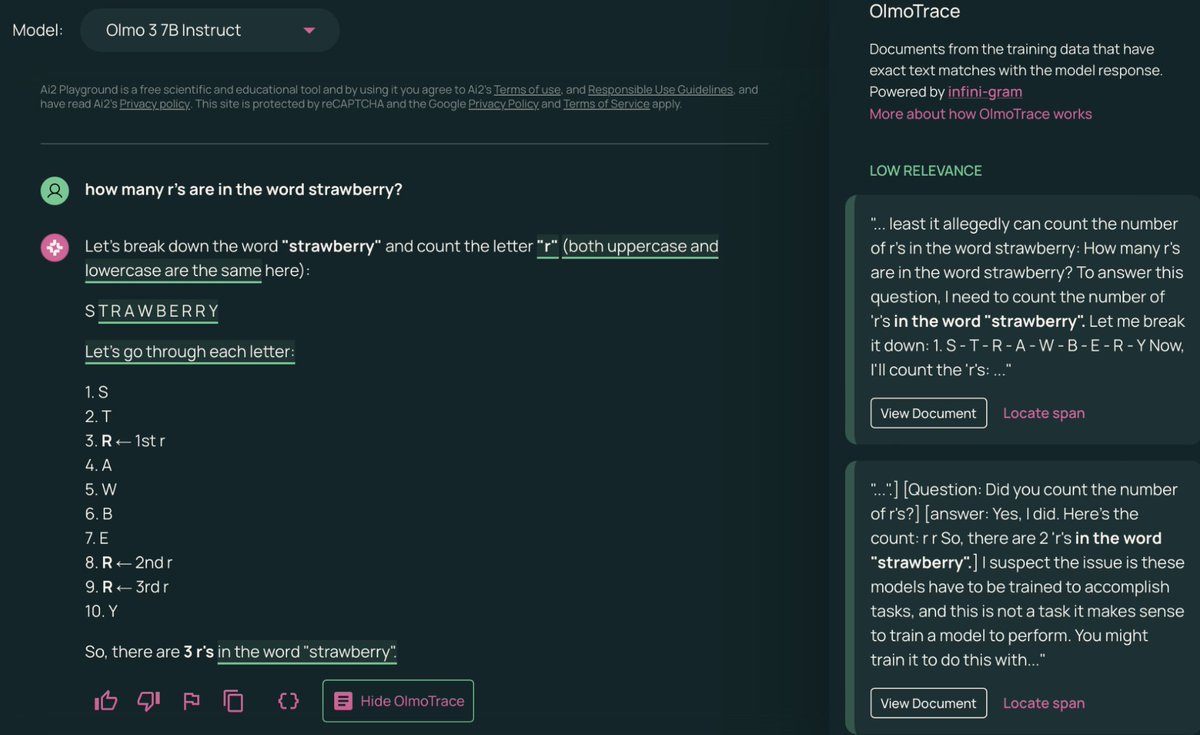
Task: View Document of first strawberry match card
Action: [928, 413]
